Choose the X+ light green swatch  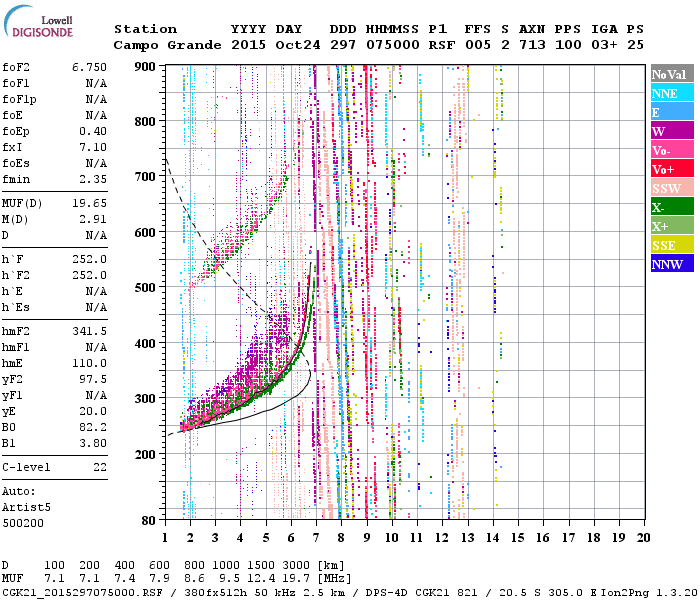(x=672, y=226)
